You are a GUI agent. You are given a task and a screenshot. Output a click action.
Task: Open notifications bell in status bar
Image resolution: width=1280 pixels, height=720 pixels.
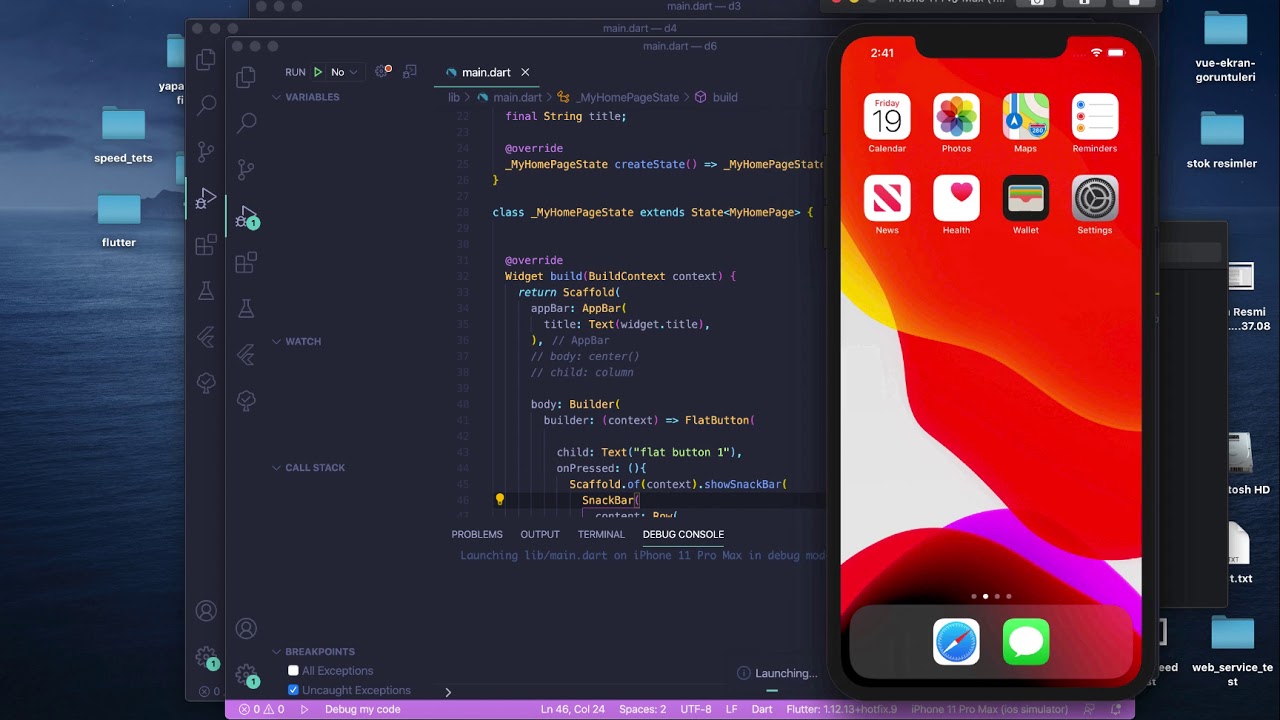click(1116, 709)
